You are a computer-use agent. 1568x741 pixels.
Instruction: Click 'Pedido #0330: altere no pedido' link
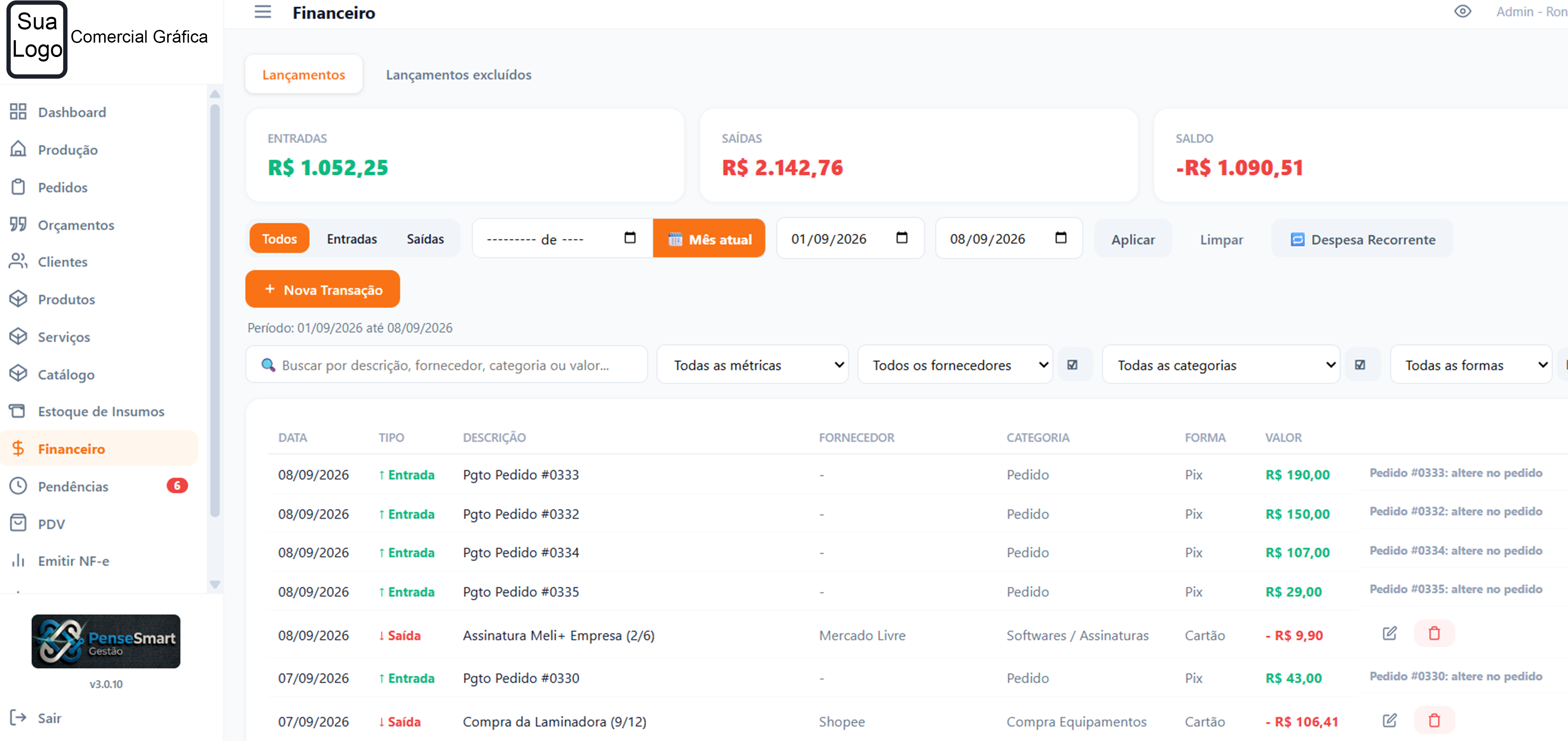coord(1455,676)
